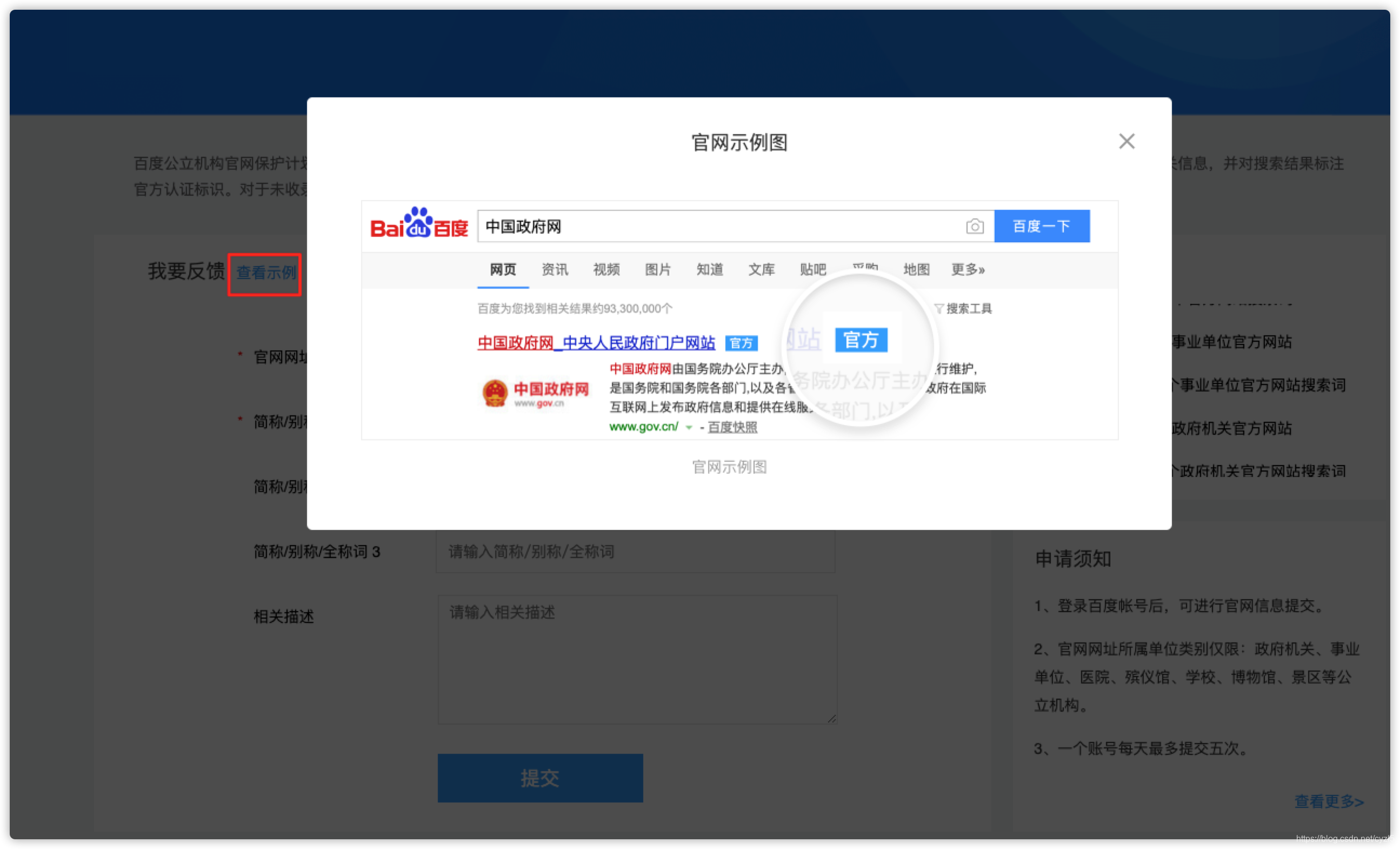Image resolution: width=1400 pixels, height=849 pixels.
Task: Click the 政府机关官方网站 text
Action: (1231, 428)
